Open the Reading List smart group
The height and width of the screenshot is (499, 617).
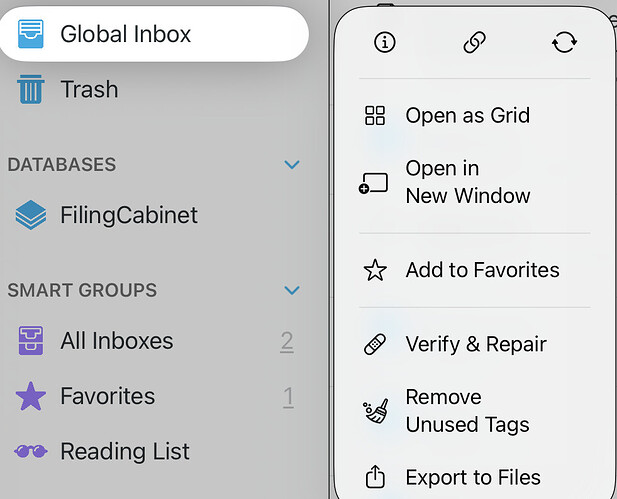[125, 451]
